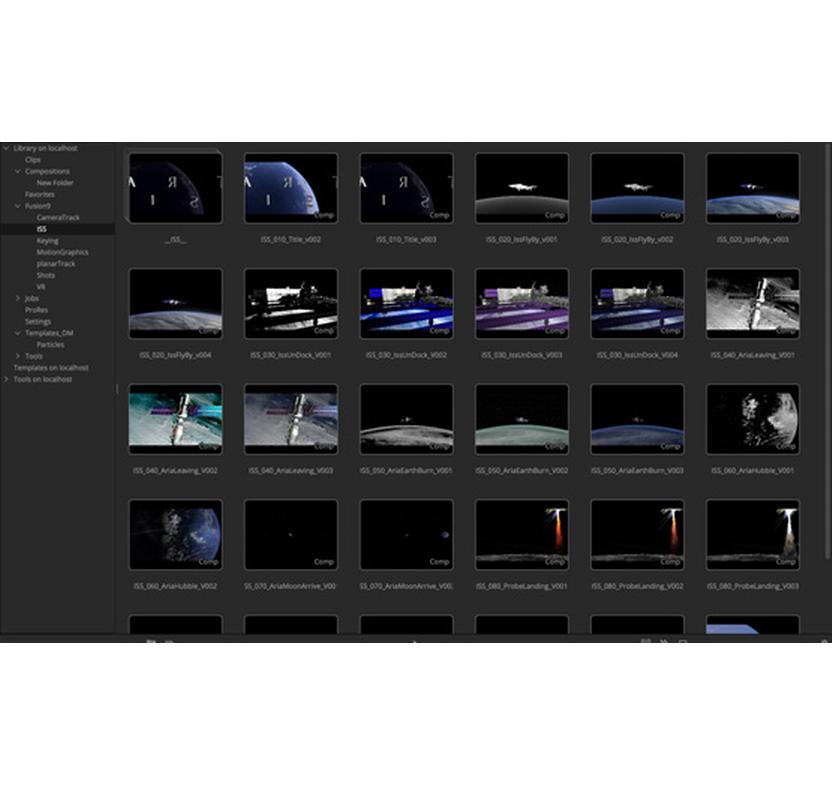Select the VR folder
The height and width of the screenshot is (785, 832).
41,287
